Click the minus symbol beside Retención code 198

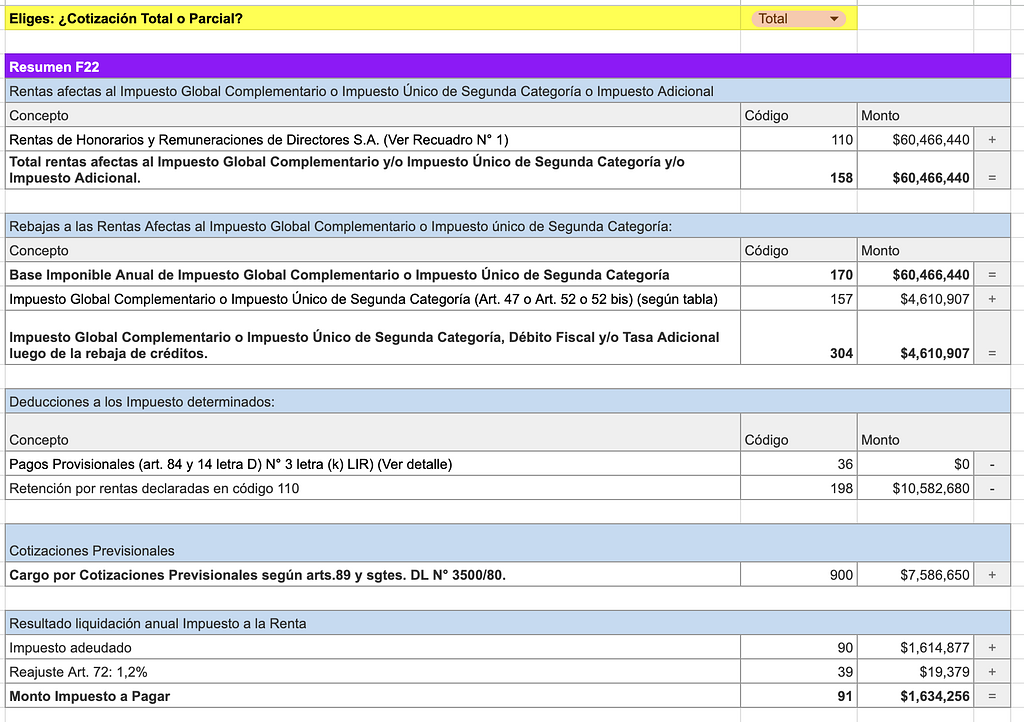click(x=991, y=488)
